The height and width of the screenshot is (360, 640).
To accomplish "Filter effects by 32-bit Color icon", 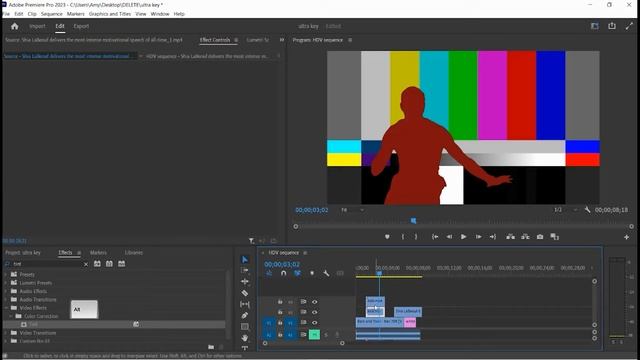I will (109, 264).
